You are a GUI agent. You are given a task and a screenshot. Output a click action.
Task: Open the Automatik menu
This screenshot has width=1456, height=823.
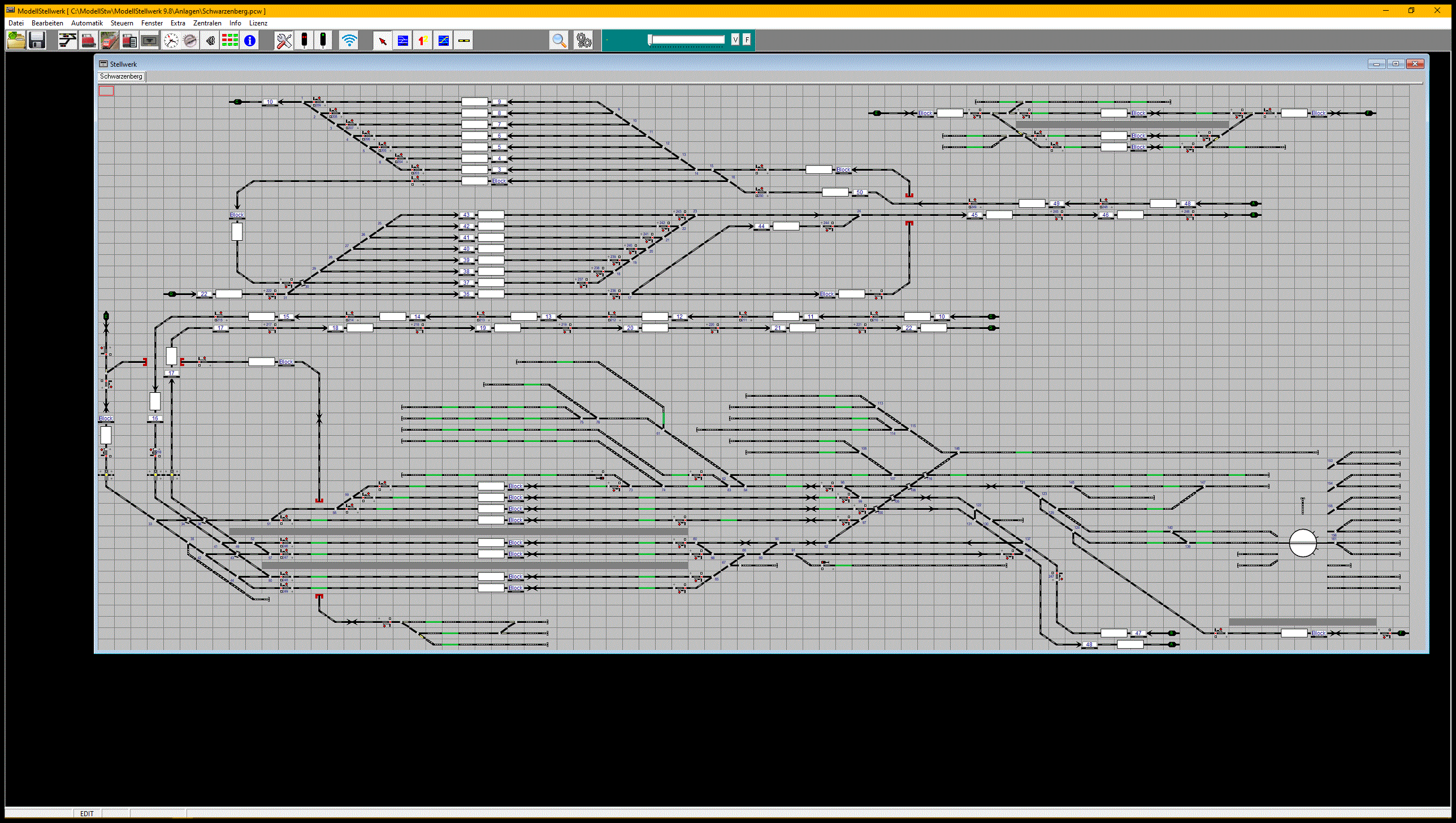87,23
